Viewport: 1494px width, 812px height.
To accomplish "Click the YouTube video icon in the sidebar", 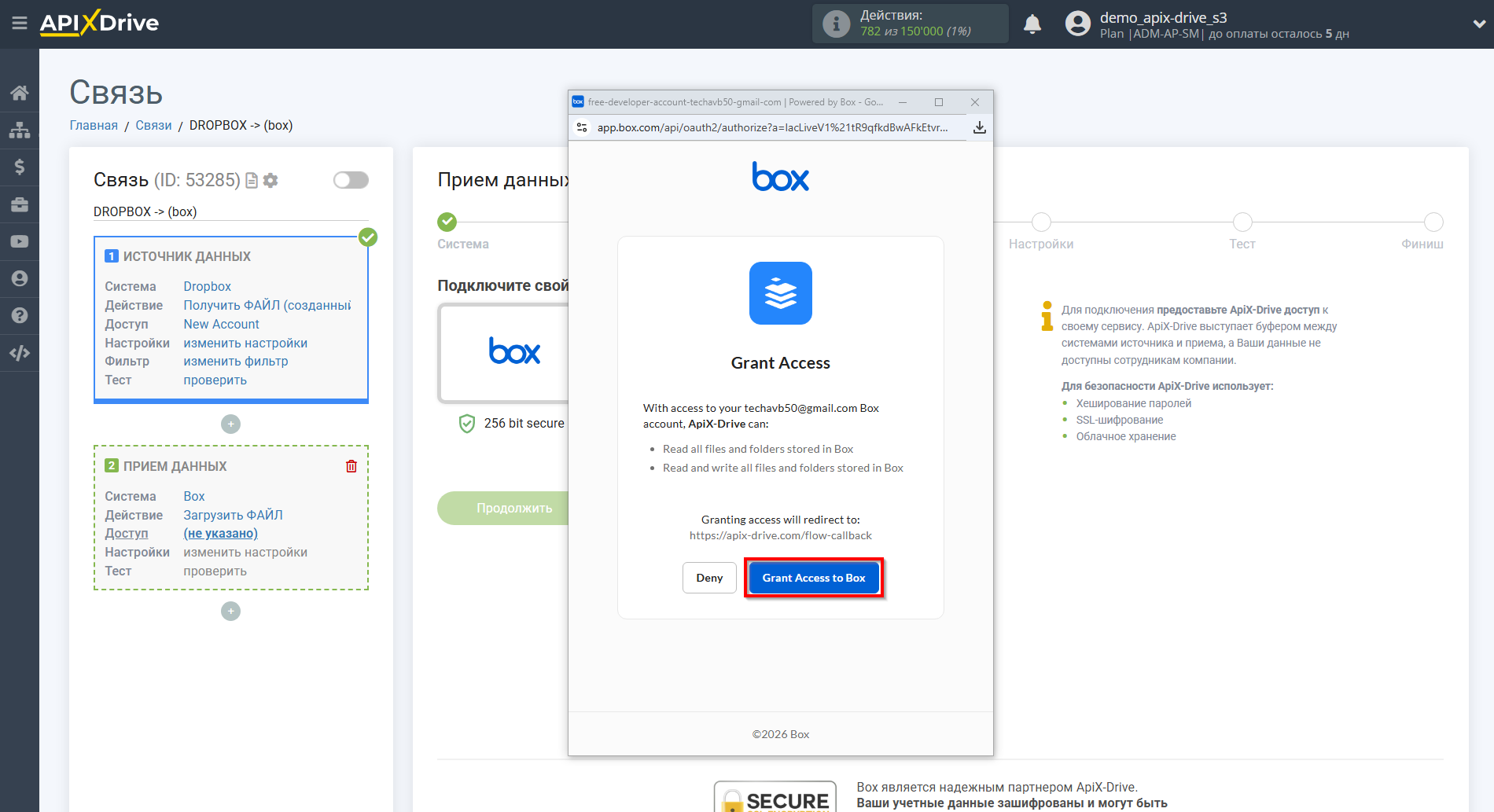I will coord(20,242).
